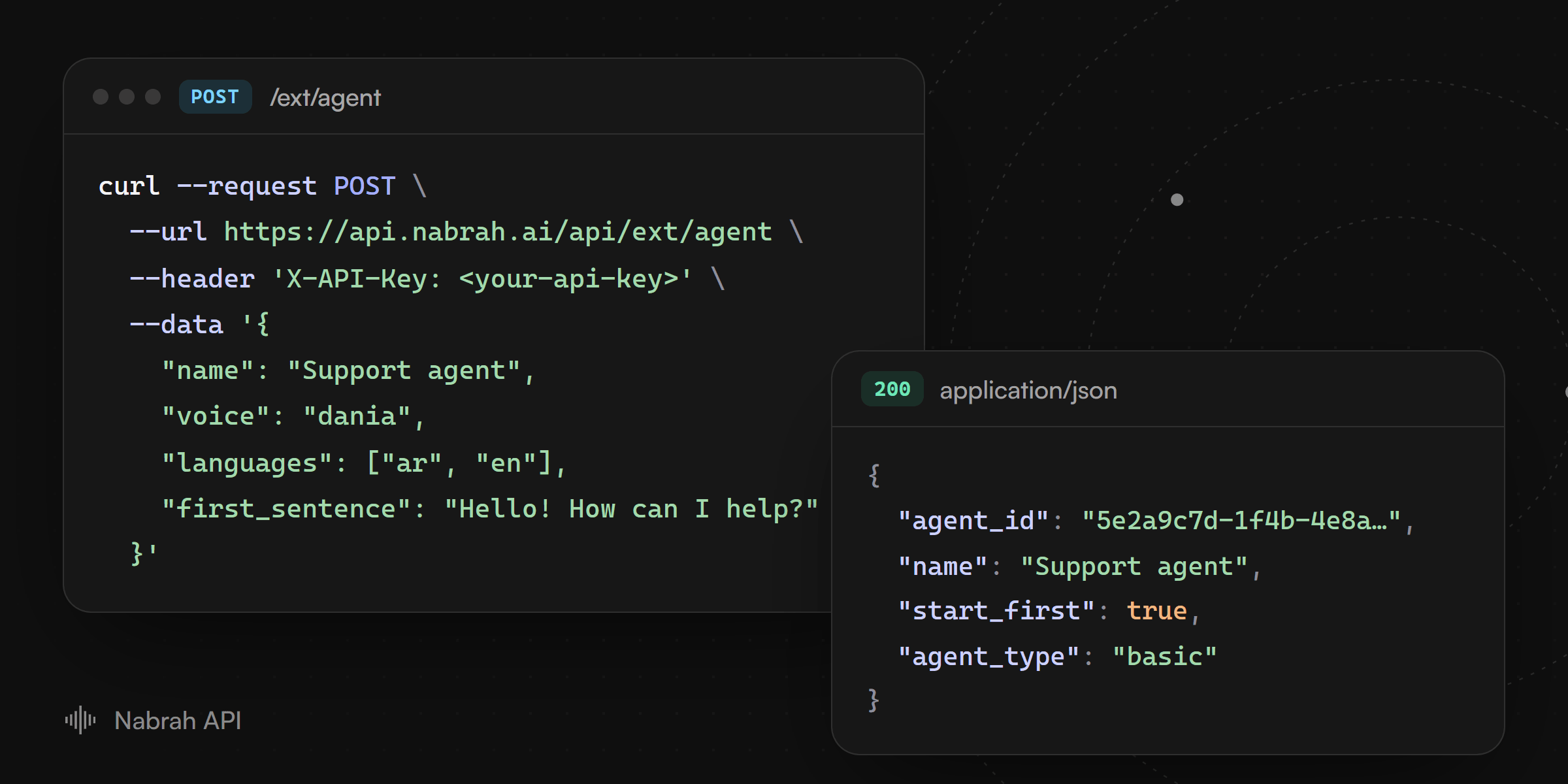This screenshot has height=784, width=1568.
Task: Select the --data line in request
Action: (200, 325)
